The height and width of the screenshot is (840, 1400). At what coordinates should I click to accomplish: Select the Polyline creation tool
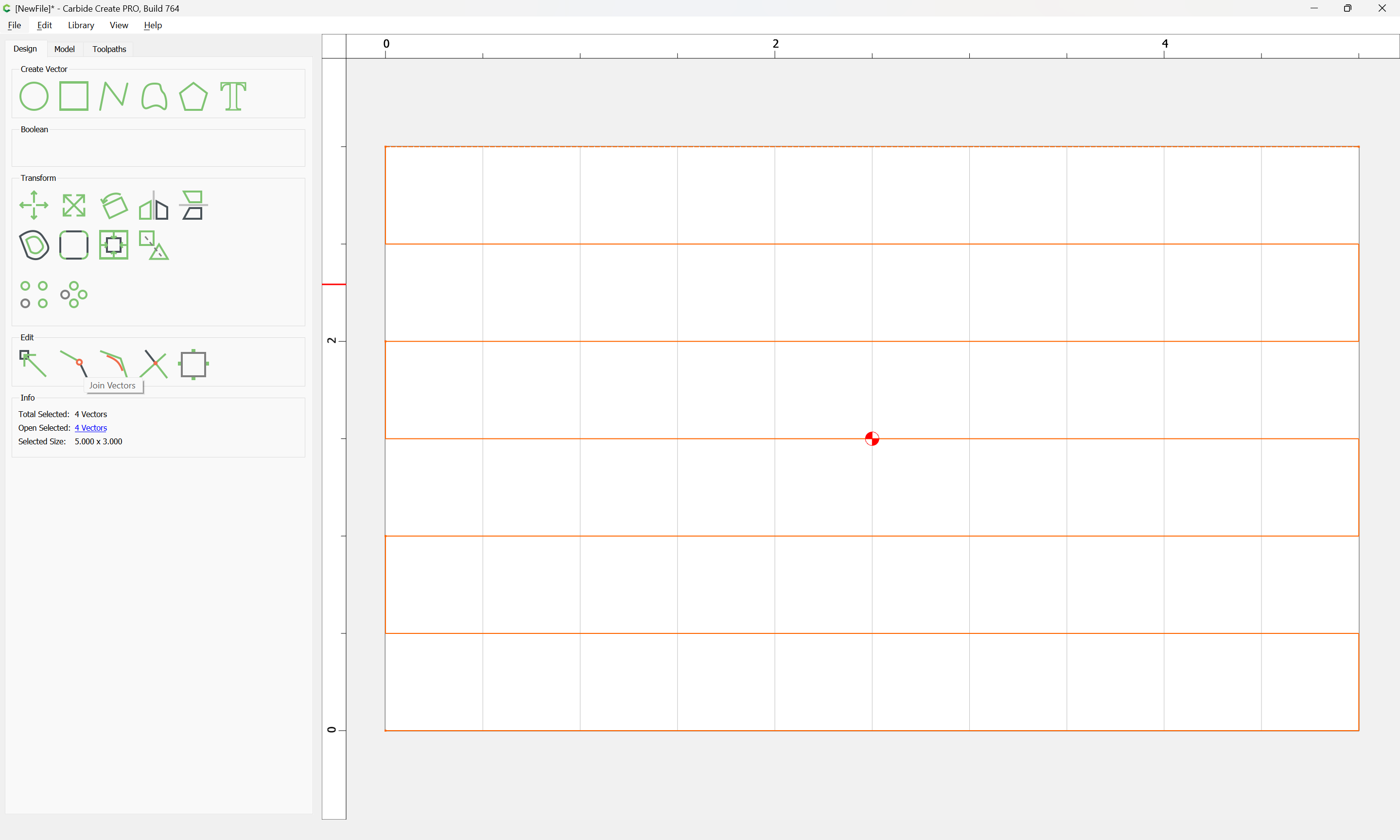click(114, 96)
